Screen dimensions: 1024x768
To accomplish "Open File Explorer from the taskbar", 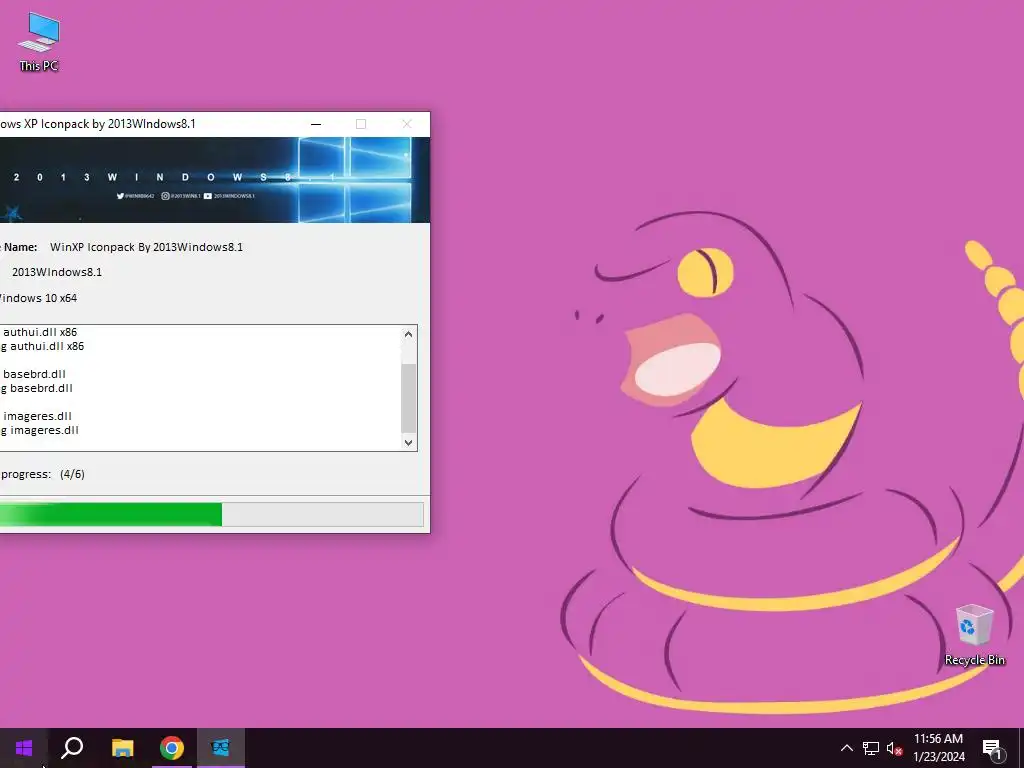I will (122, 748).
